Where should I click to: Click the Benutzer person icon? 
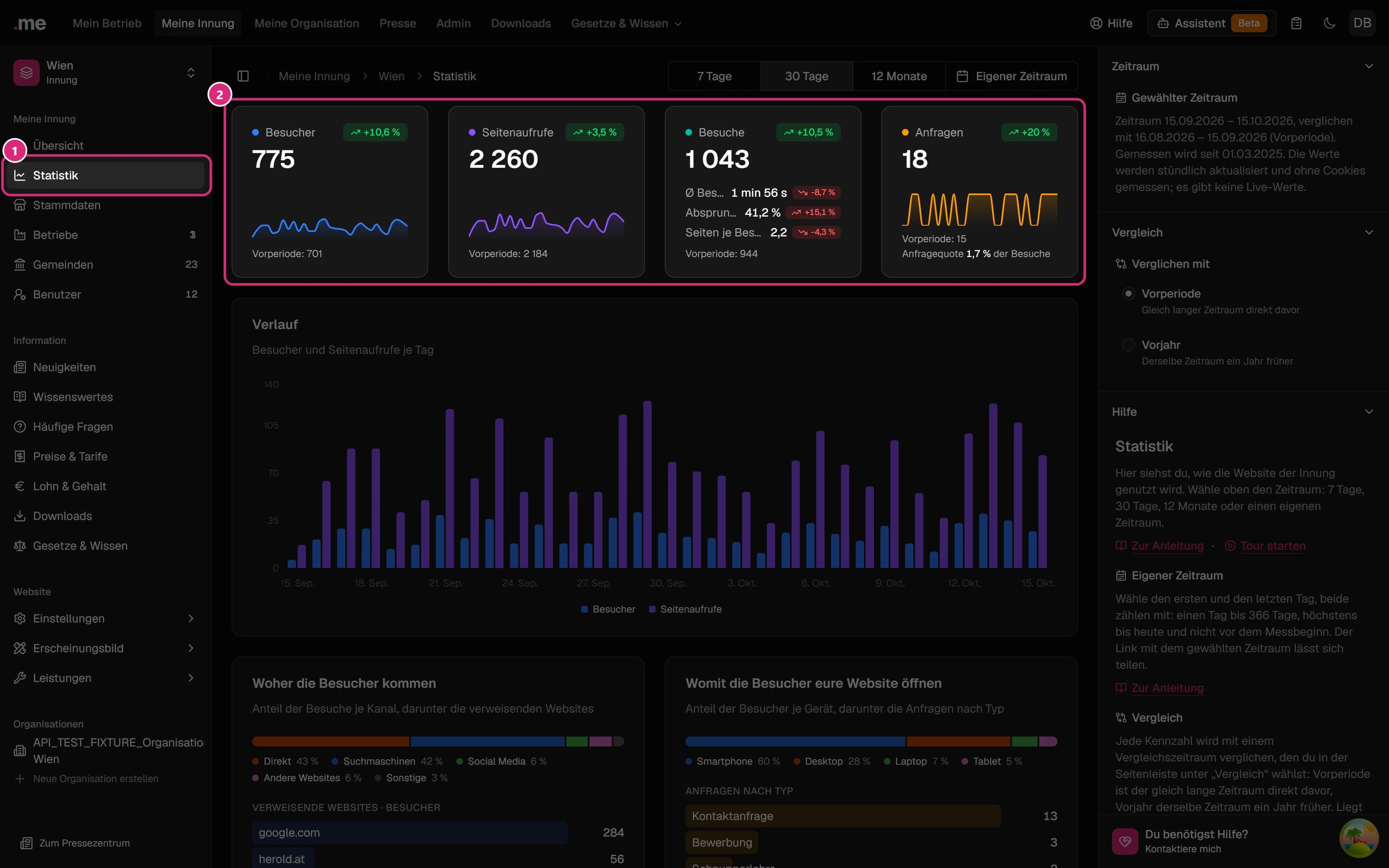20,294
